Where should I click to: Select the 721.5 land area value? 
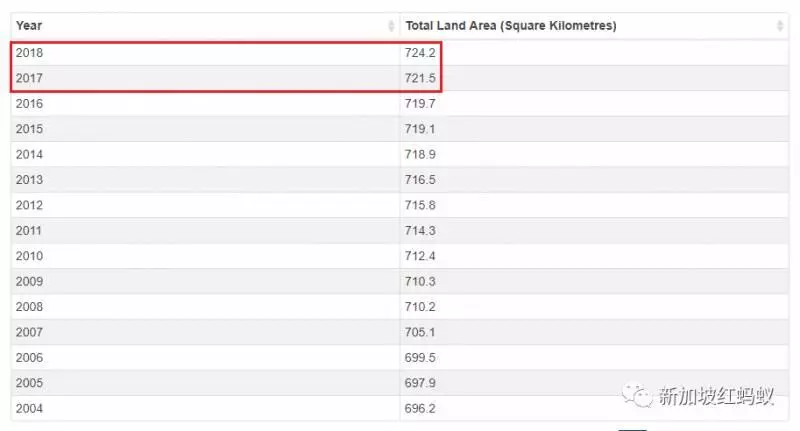(420, 78)
